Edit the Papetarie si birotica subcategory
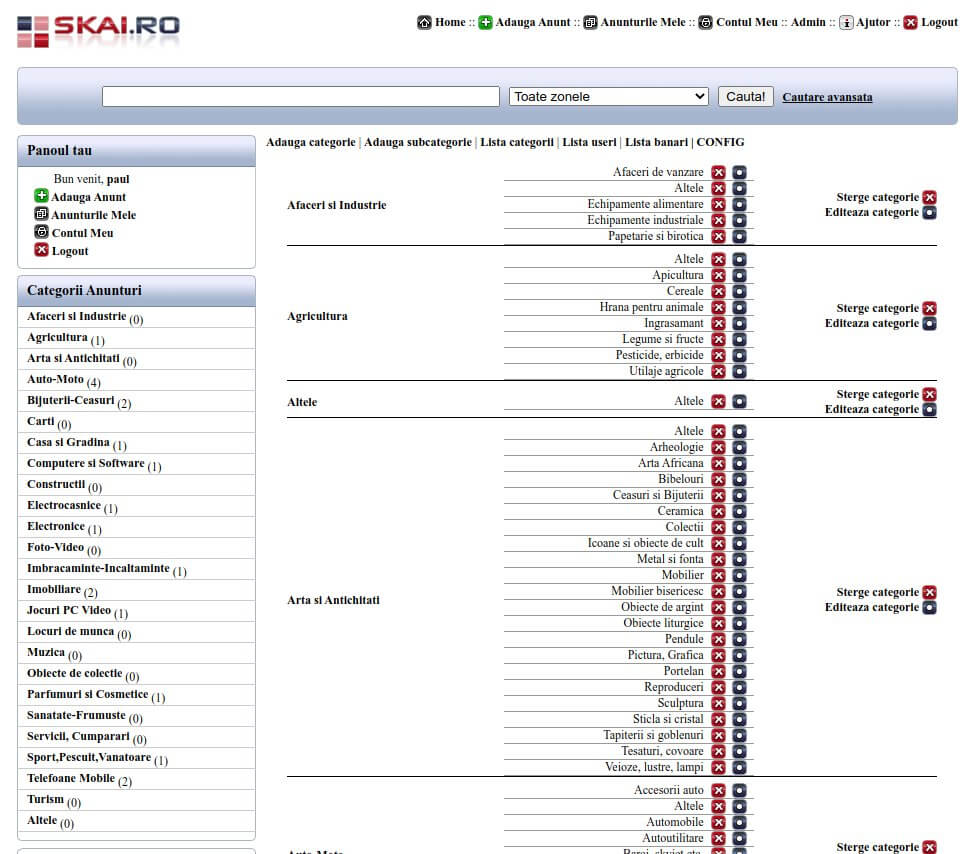This screenshot has height=854, width=979. (x=739, y=237)
